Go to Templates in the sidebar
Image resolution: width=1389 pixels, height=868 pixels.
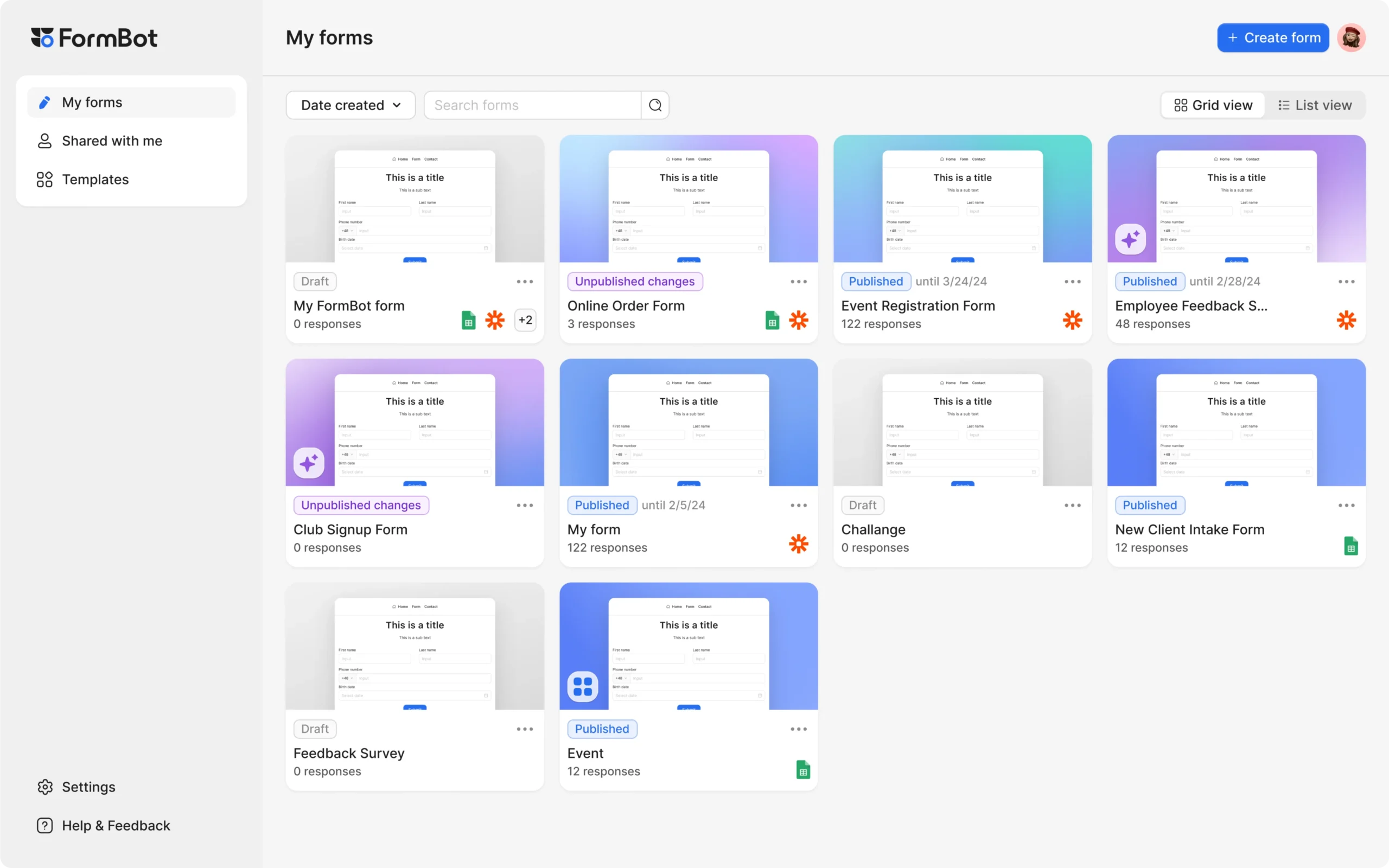point(131,179)
